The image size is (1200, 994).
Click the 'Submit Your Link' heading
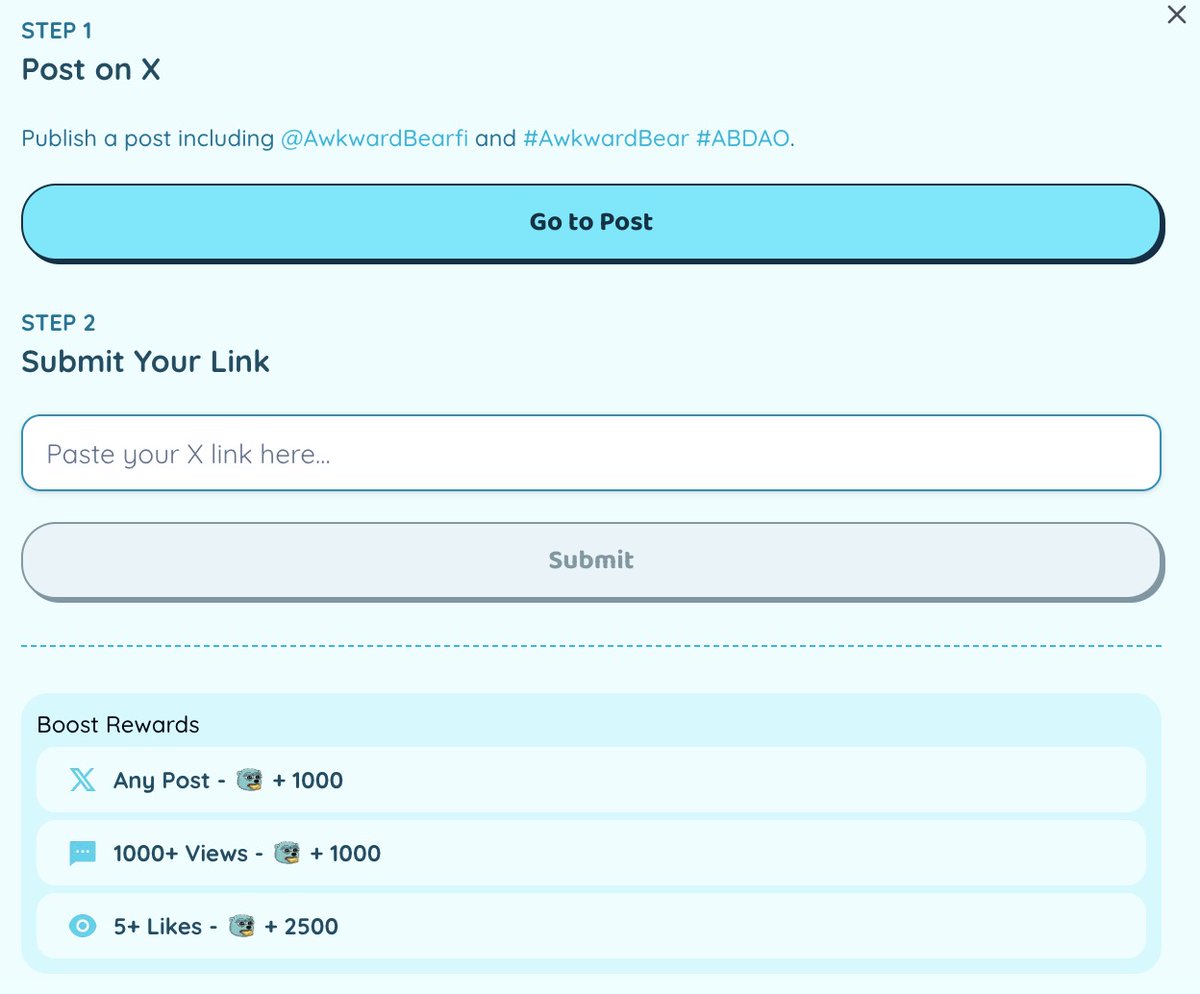[x=146, y=362]
